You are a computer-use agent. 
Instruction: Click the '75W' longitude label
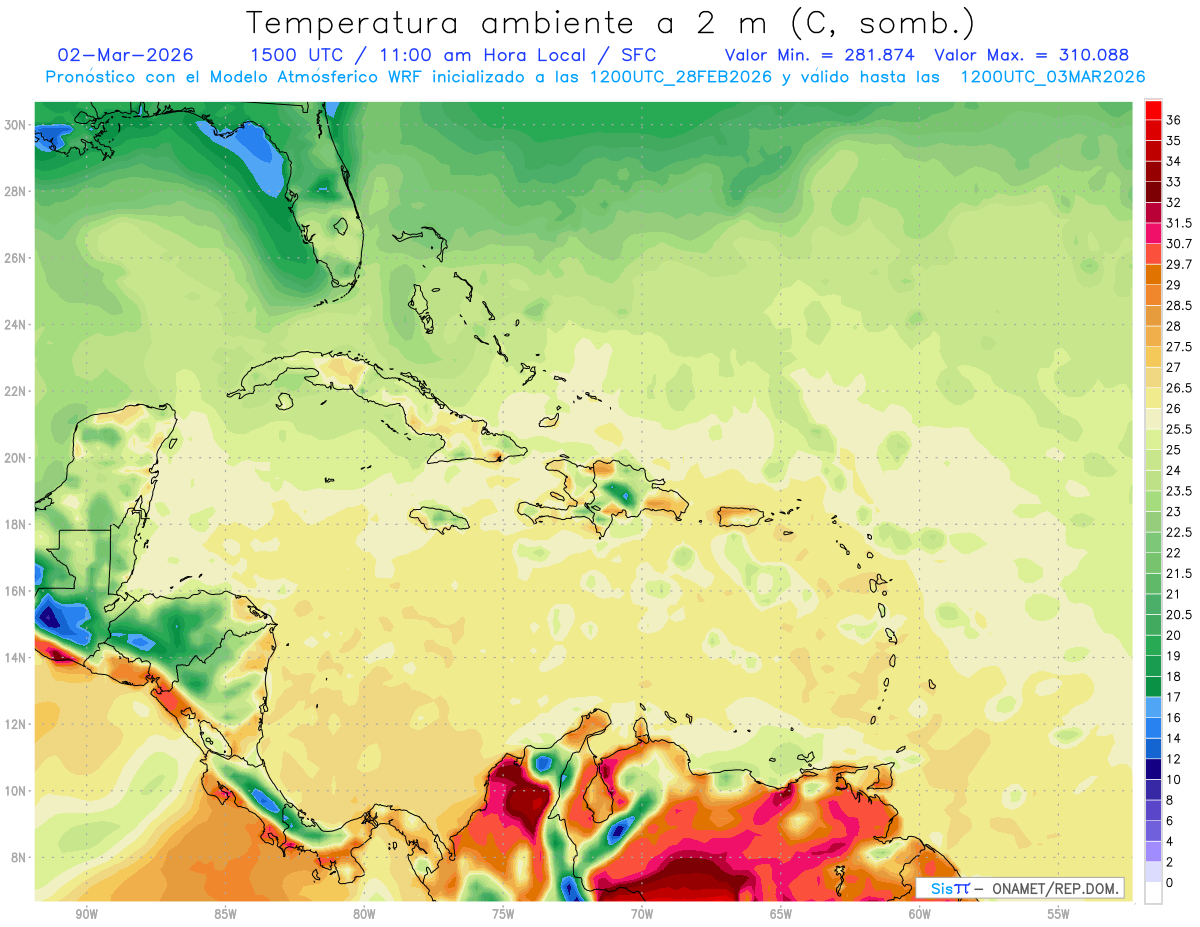tap(503, 915)
